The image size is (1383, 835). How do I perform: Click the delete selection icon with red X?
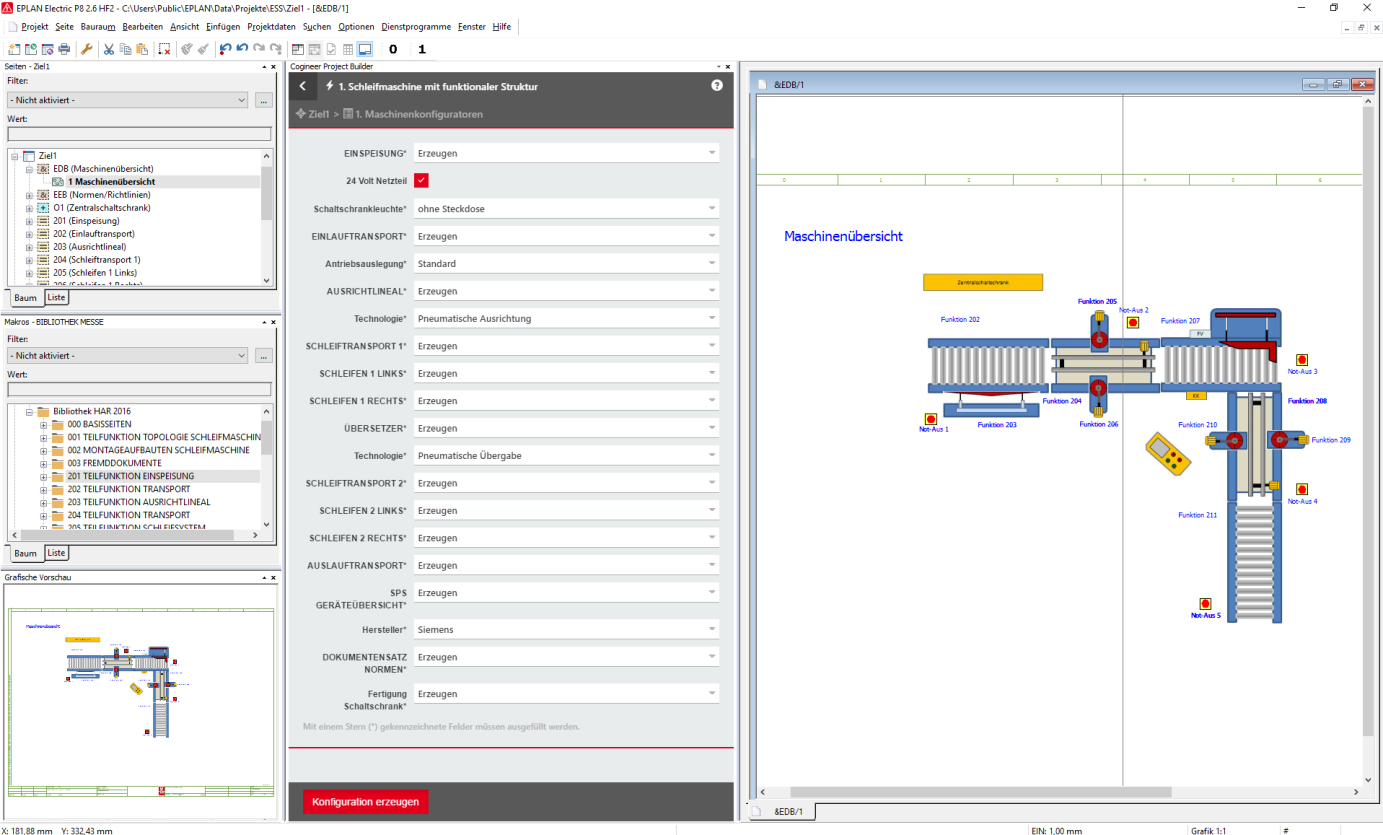tap(164, 49)
